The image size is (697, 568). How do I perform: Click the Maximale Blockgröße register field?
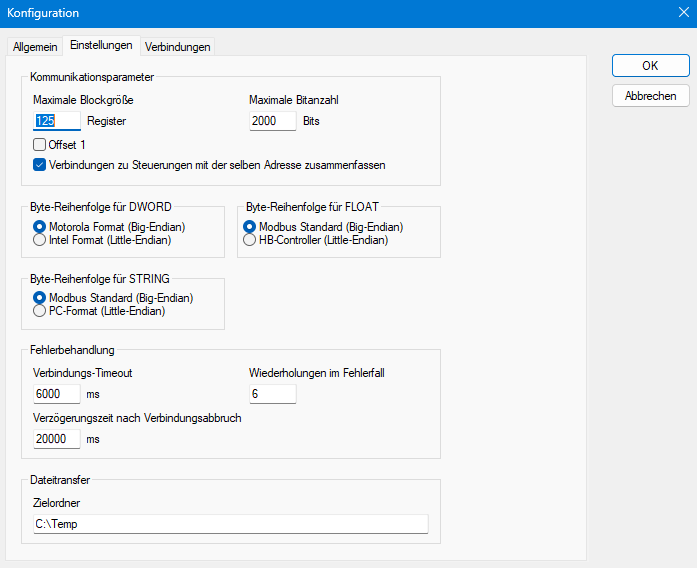56,121
